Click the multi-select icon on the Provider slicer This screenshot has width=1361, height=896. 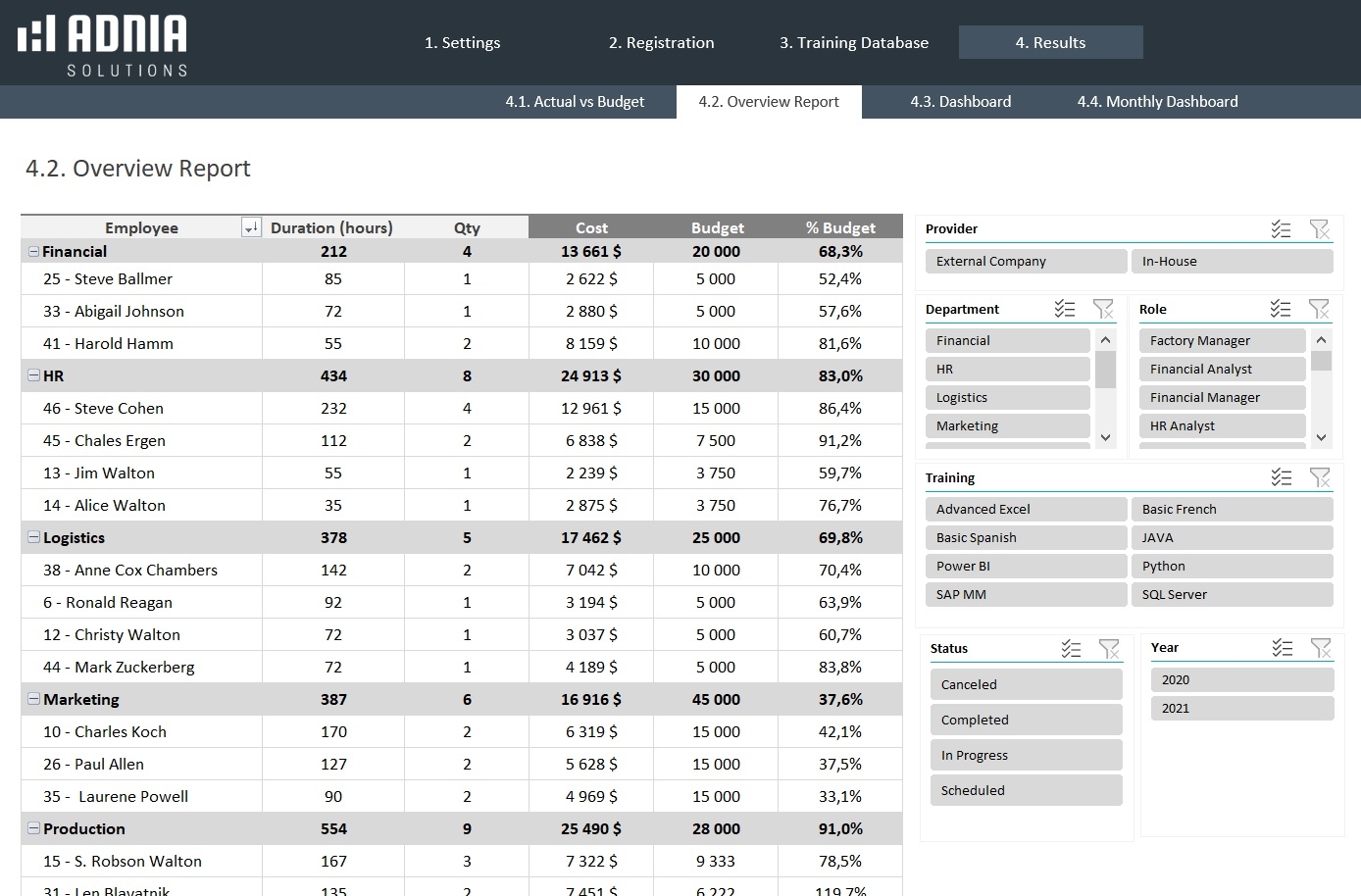pos(1282,229)
